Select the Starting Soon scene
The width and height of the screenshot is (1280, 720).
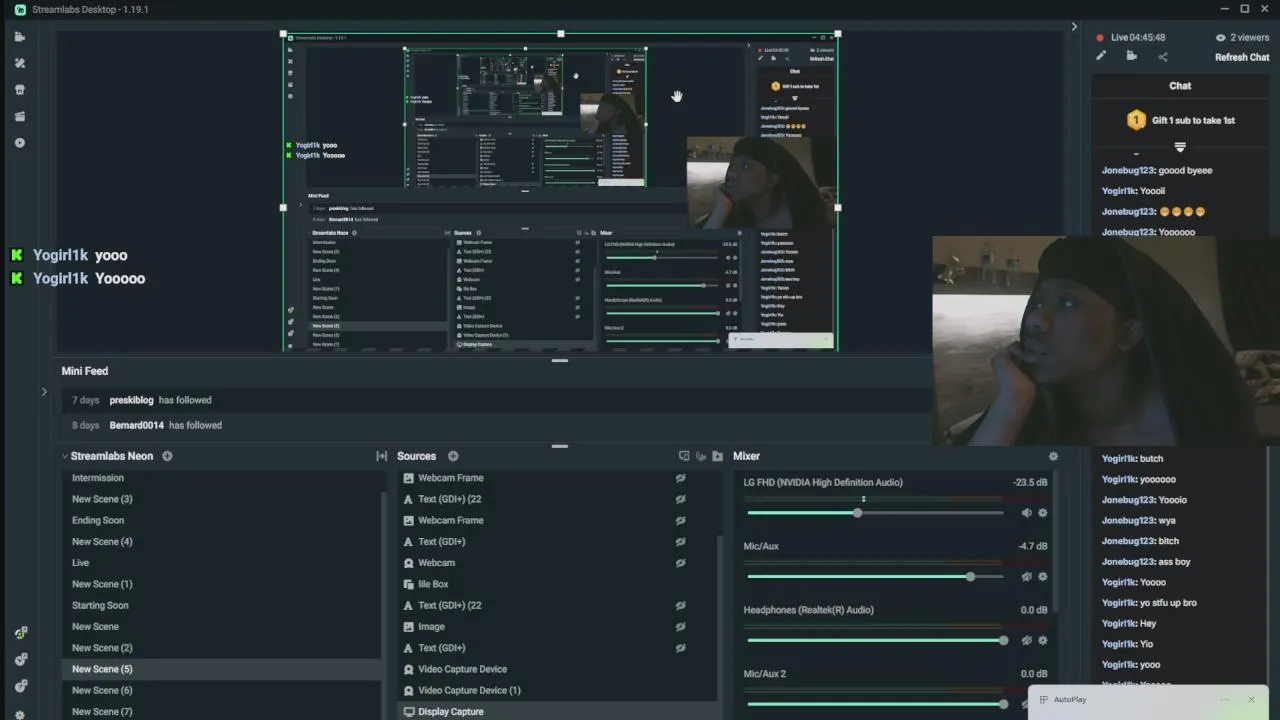[100, 605]
